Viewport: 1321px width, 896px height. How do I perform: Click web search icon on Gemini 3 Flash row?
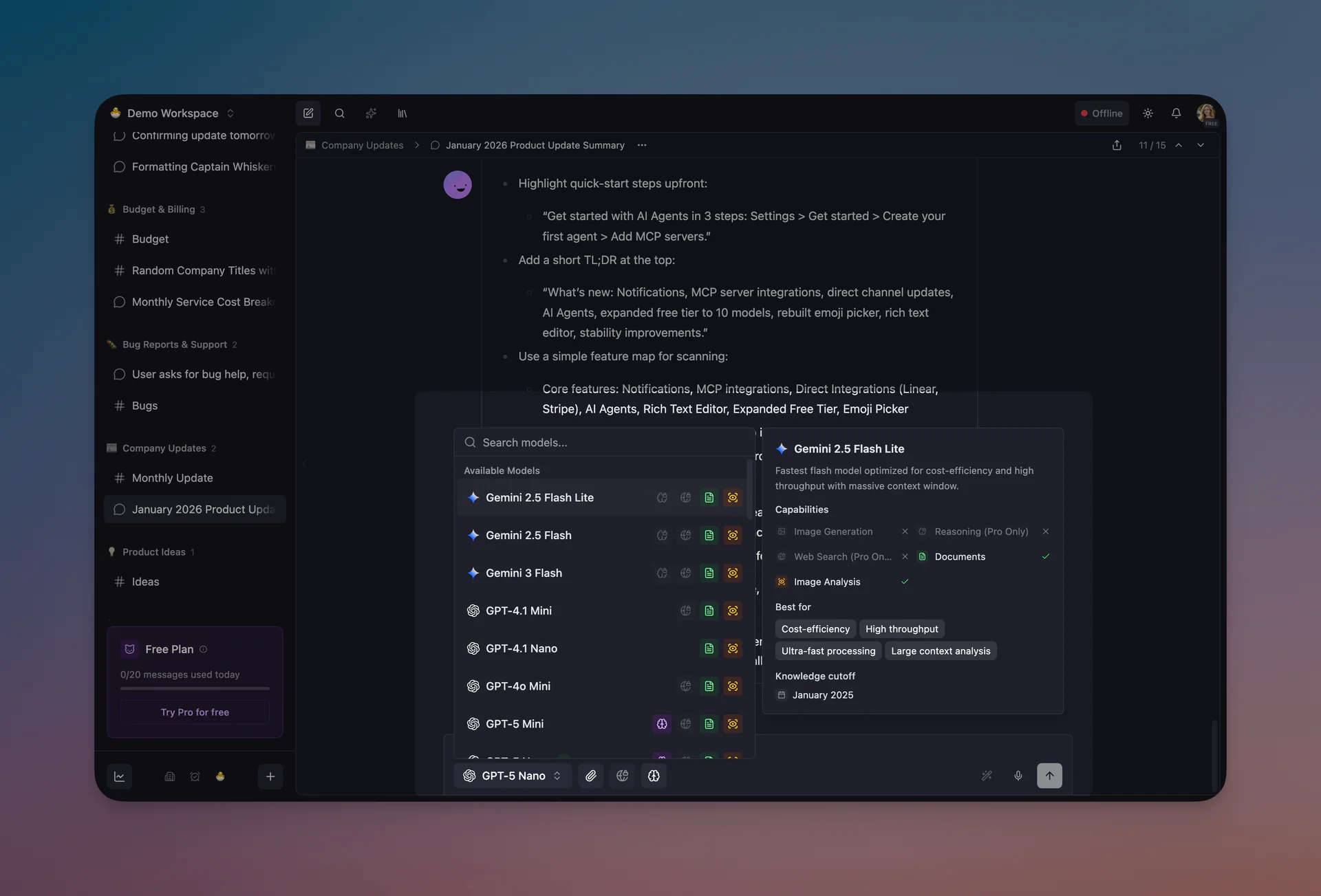(686, 573)
